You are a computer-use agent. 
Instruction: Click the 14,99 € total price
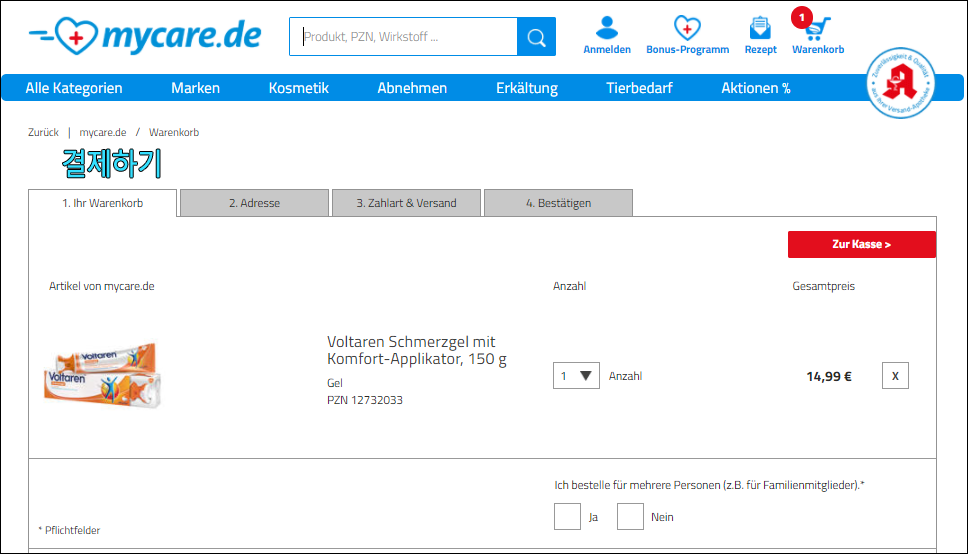click(x=828, y=376)
